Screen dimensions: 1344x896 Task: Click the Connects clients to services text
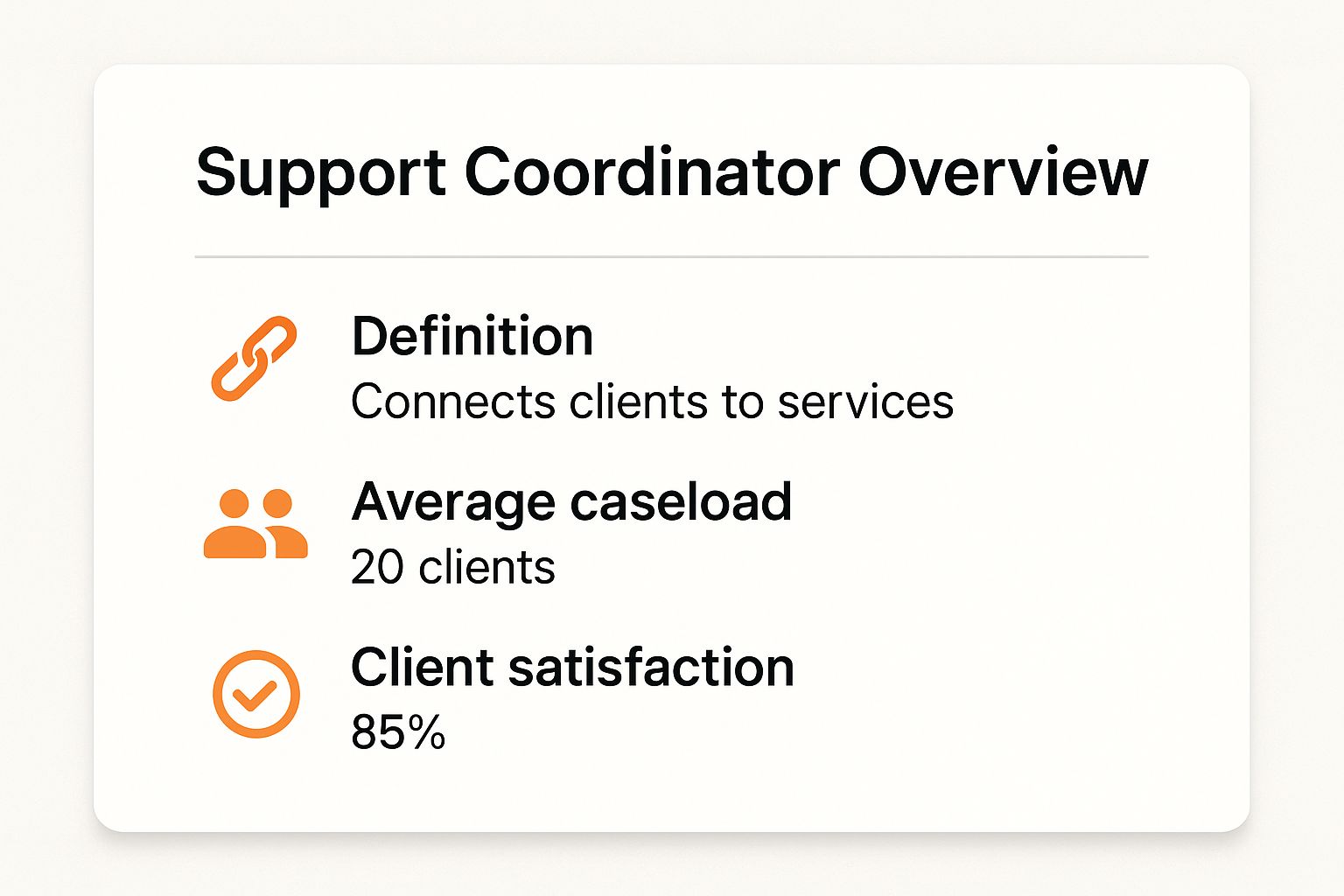[x=652, y=402]
